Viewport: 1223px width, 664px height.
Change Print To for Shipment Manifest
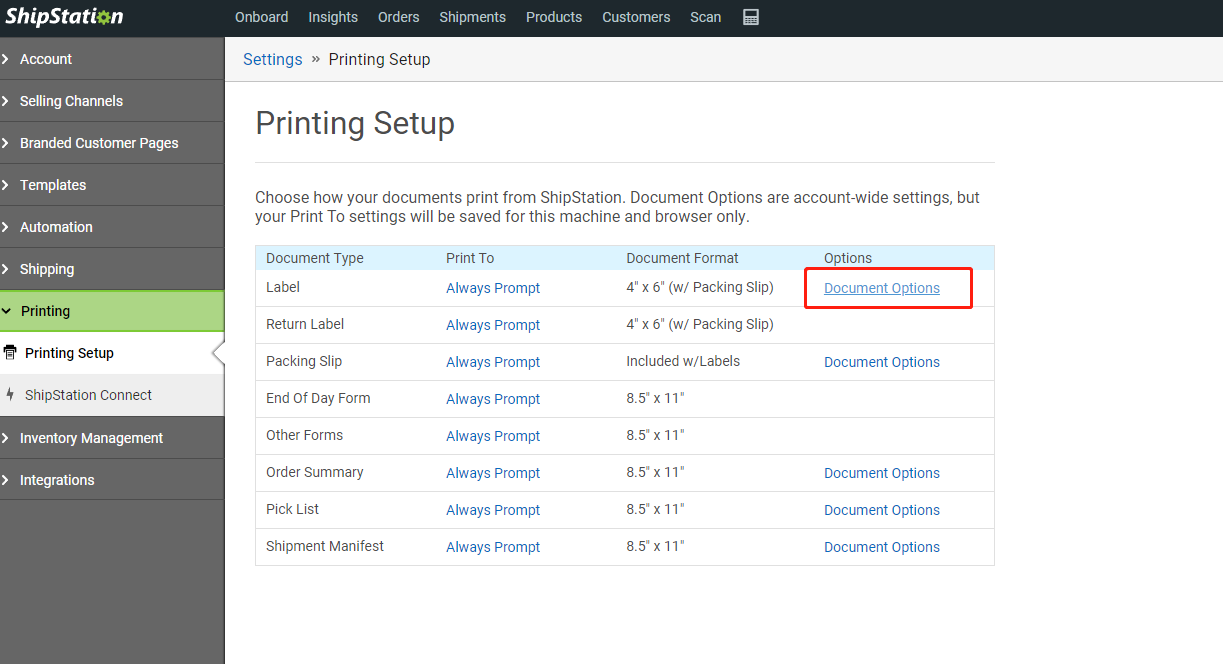[492, 547]
